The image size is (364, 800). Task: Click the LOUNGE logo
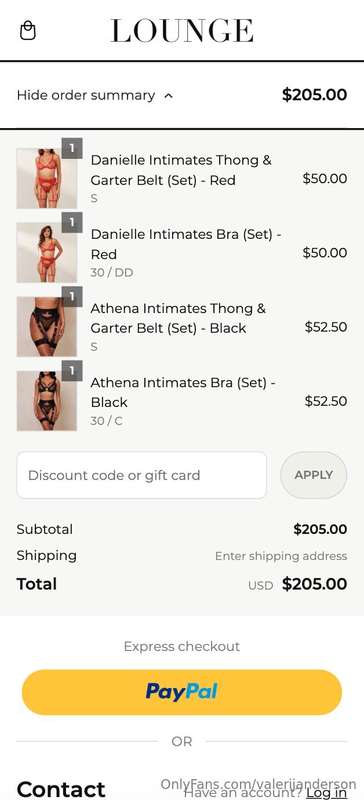click(x=182, y=31)
